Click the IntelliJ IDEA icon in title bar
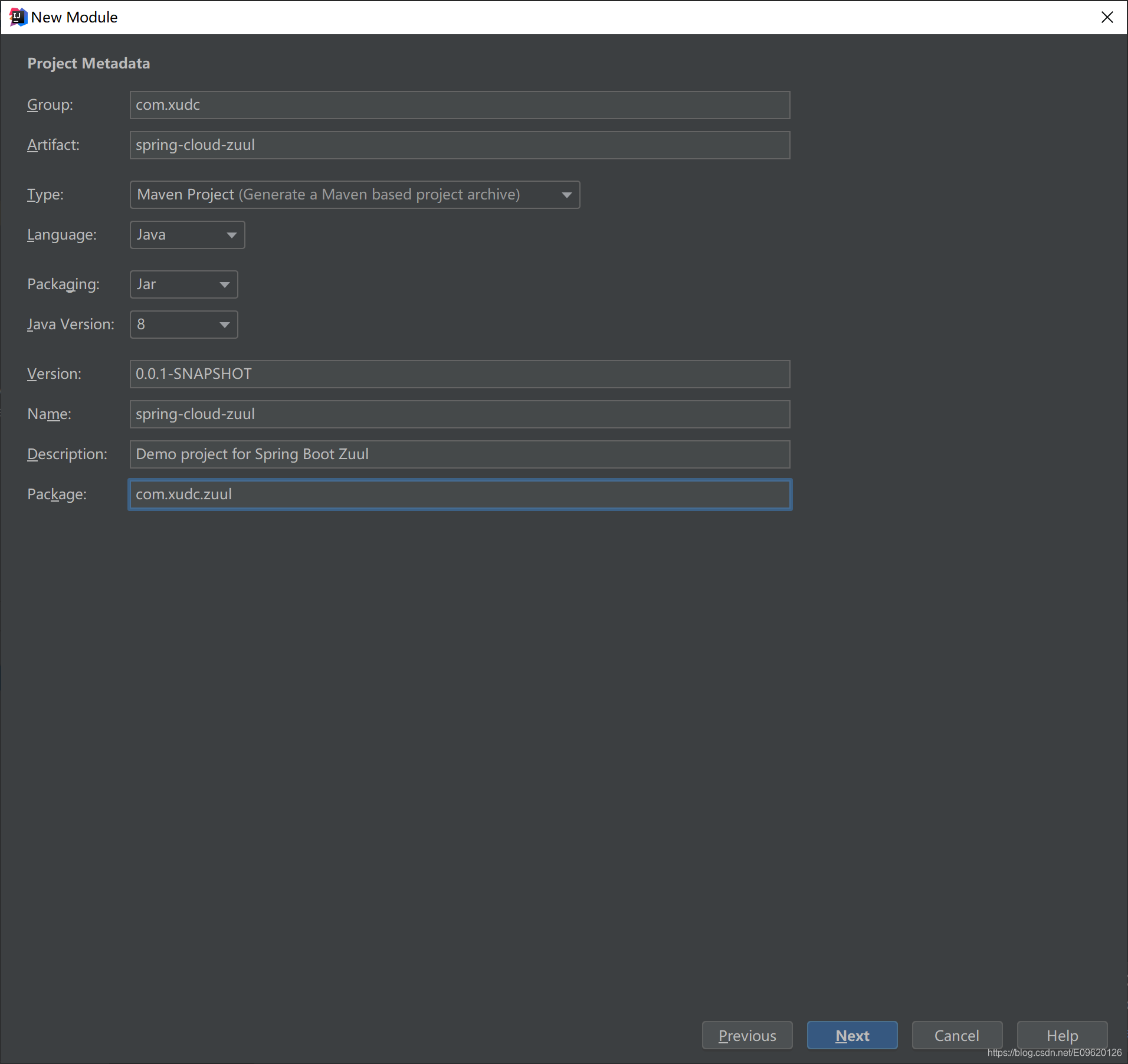This screenshot has height=1064, width=1128. pyautogui.click(x=18, y=17)
